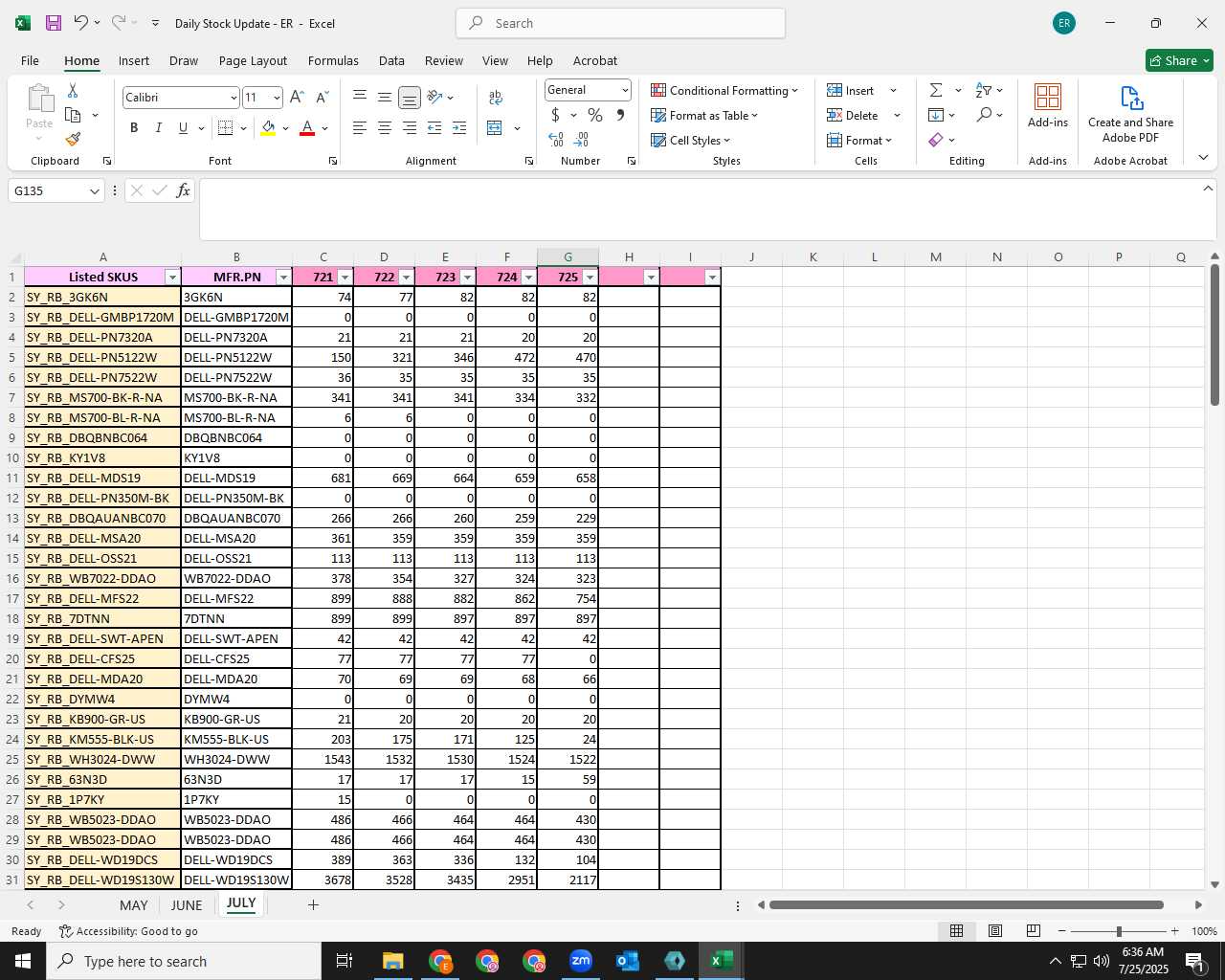Click the zoom slider handle

click(1119, 931)
